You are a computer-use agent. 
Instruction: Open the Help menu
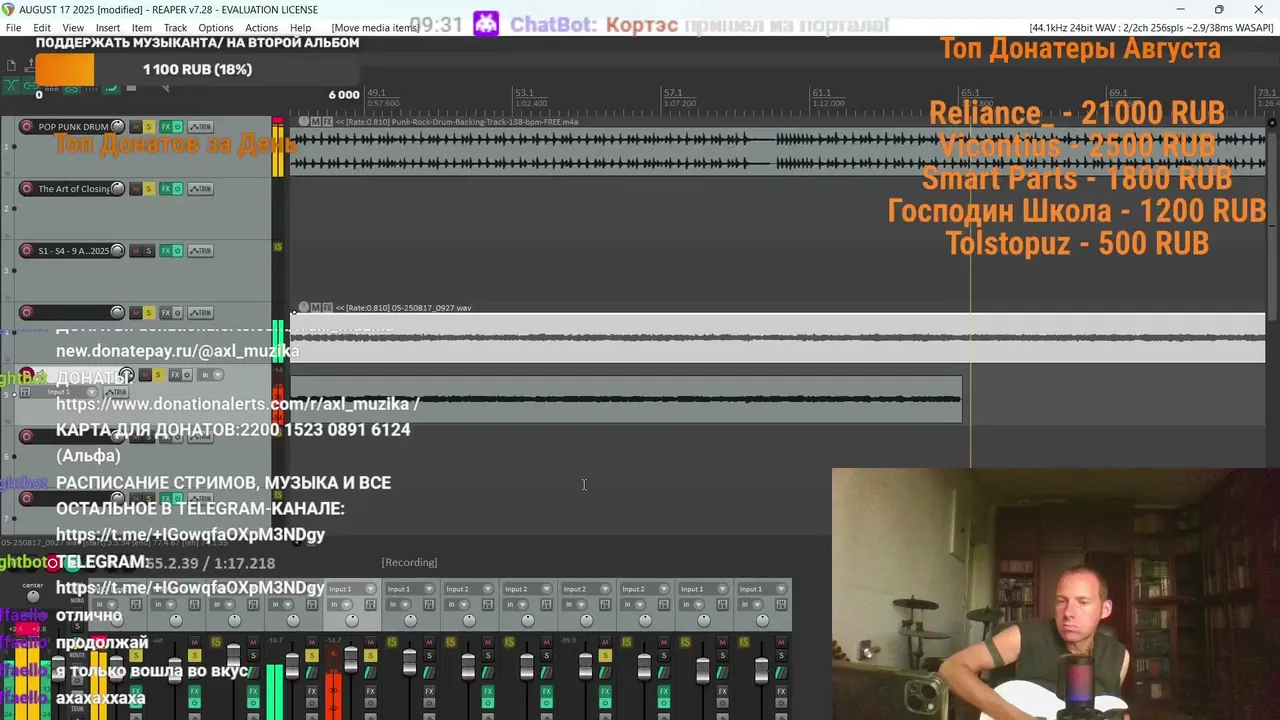click(x=300, y=28)
